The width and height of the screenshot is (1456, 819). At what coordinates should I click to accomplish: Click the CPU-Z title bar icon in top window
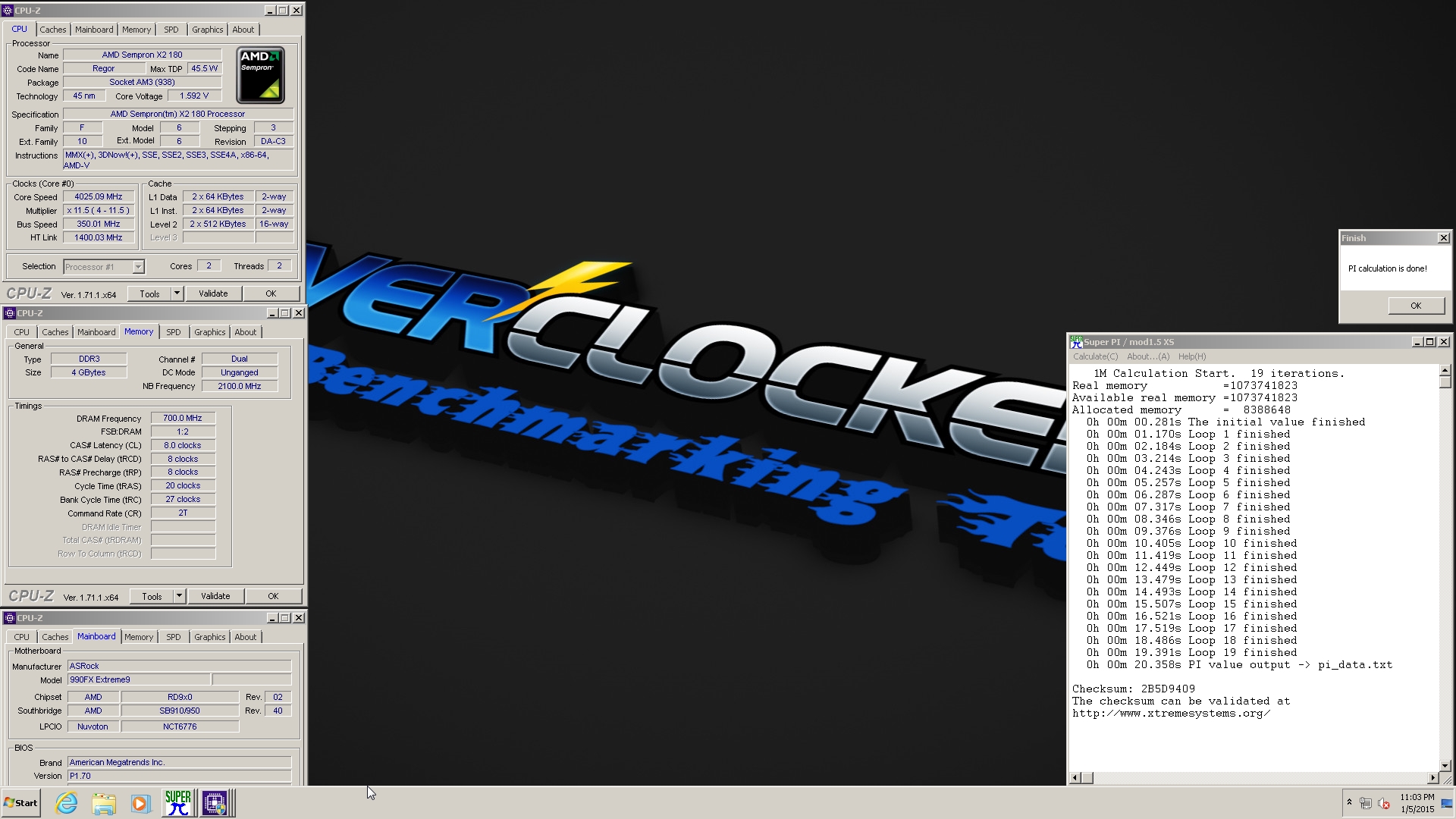point(8,11)
